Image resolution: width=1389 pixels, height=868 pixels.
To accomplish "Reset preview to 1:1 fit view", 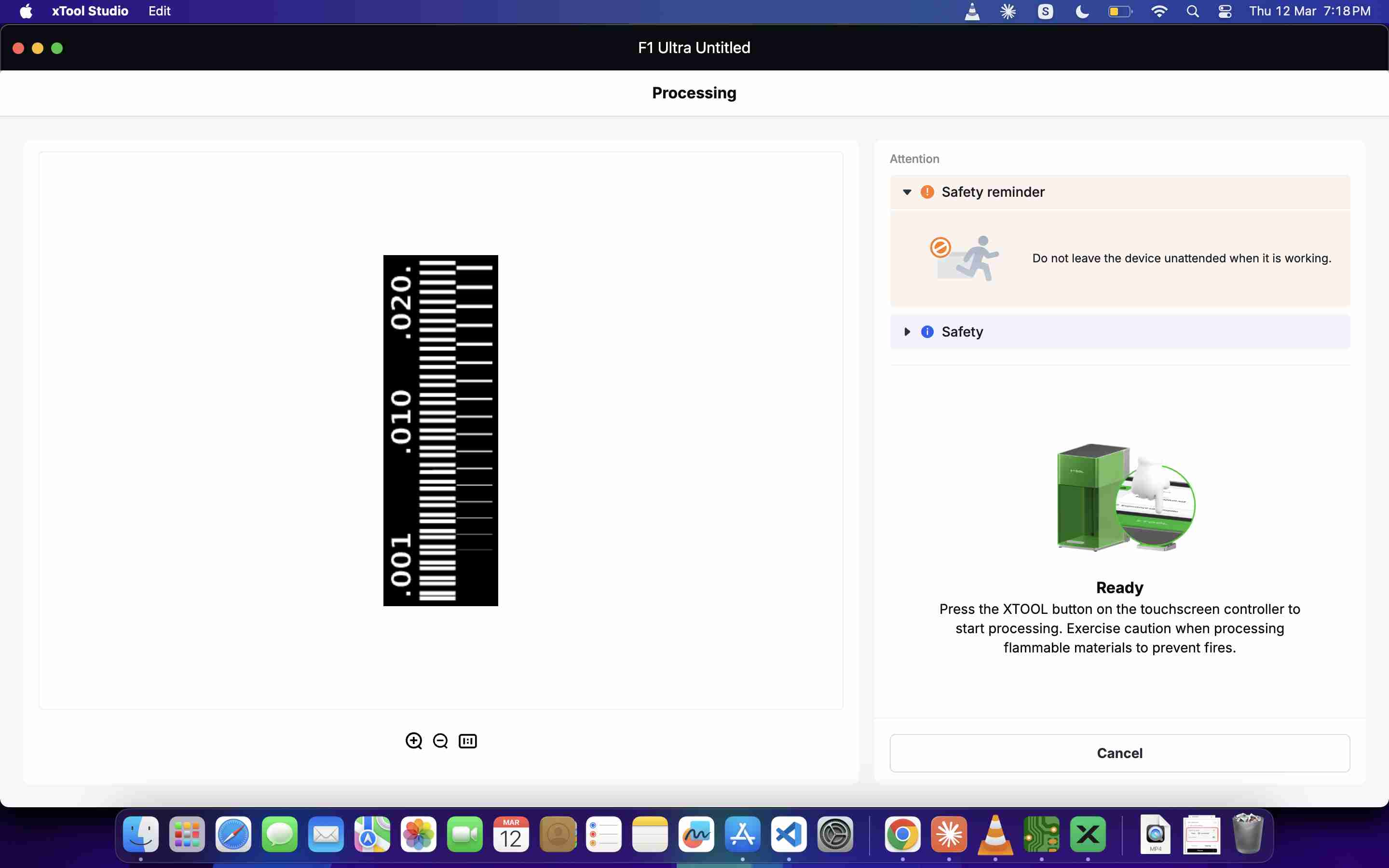I will [467, 741].
